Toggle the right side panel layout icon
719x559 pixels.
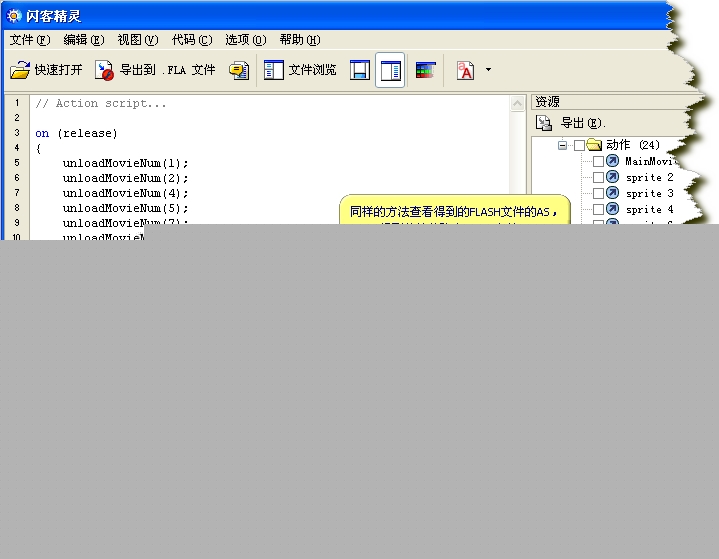(x=390, y=70)
